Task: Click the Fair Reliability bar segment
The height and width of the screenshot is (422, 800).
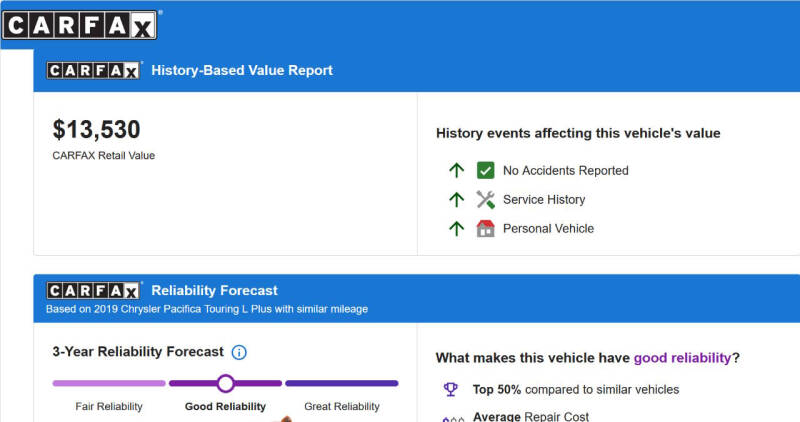Action: pyautogui.click(x=109, y=383)
